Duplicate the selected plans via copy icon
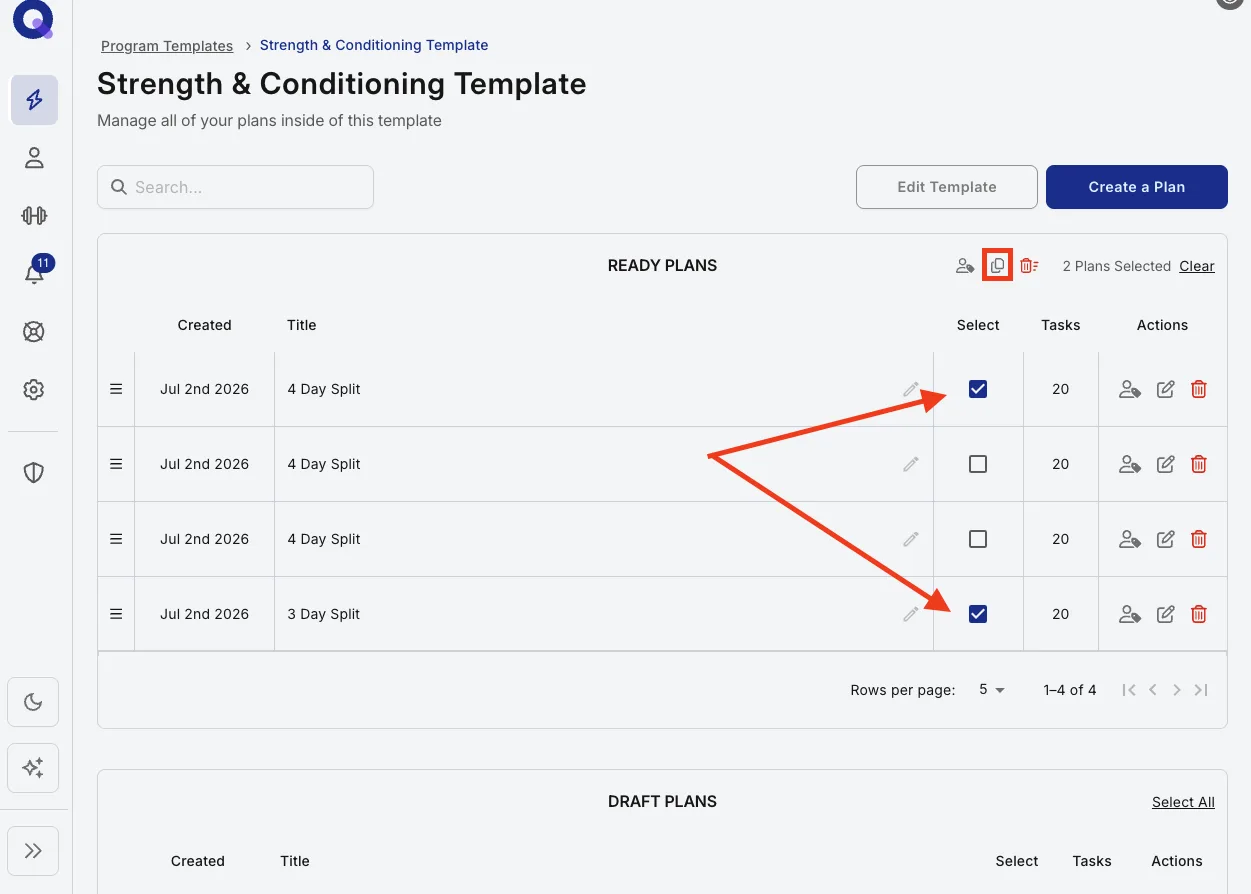This screenshot has width=1251, height=894. click(x=997, y=266)
